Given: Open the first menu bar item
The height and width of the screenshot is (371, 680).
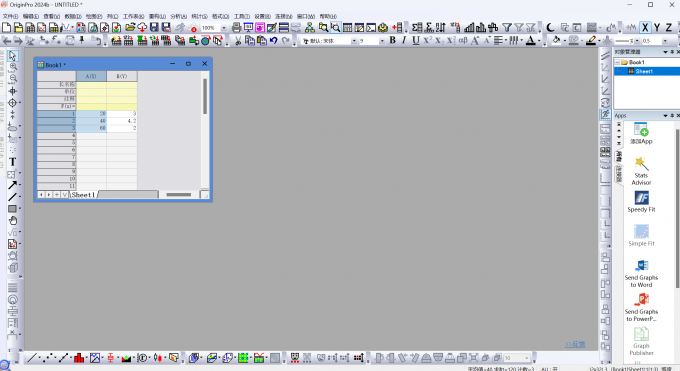Looking at the screenshot, I should pos(10,16).
